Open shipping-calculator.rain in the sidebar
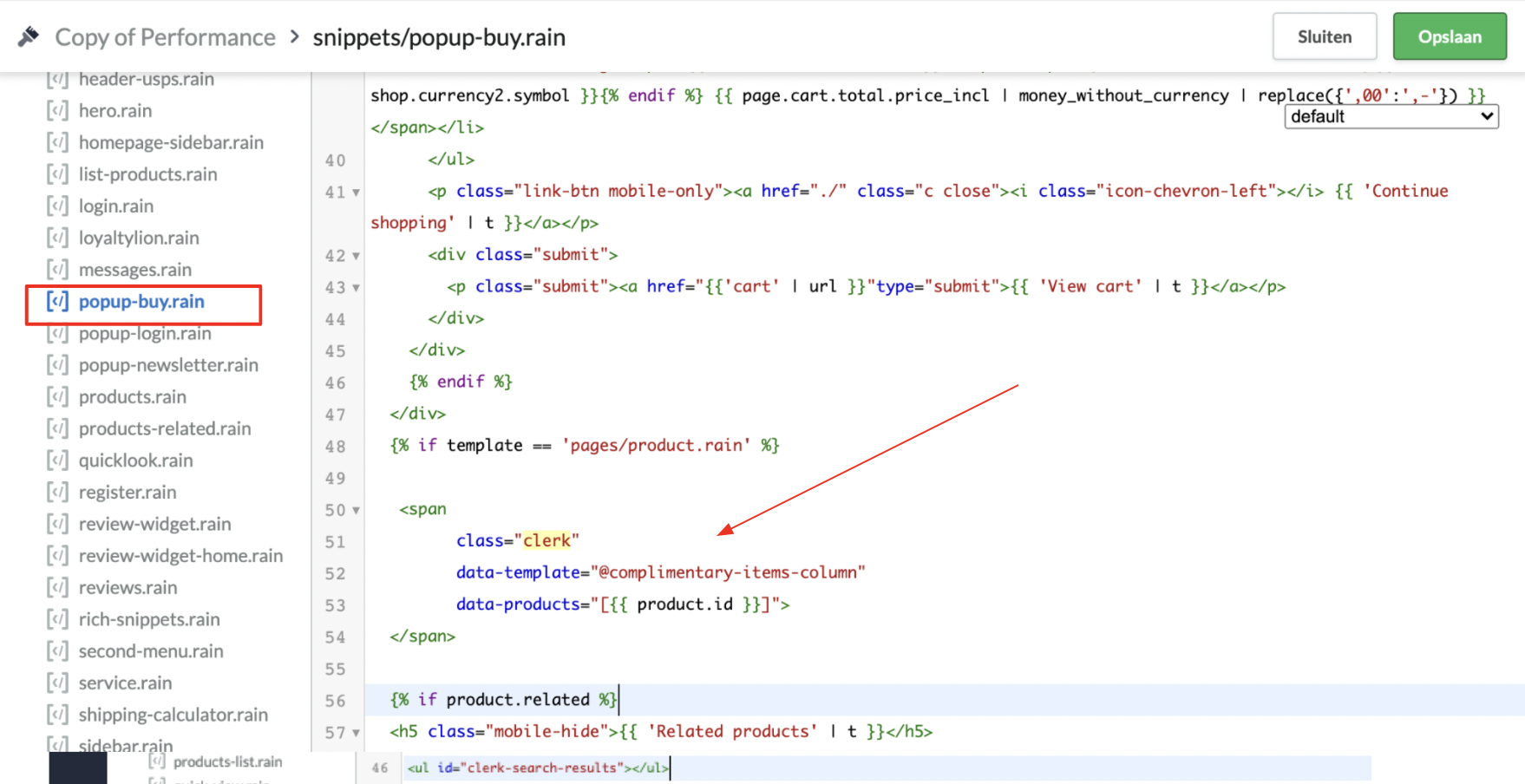The width and height of the screenshot is (1525, 784). (173, 715)
